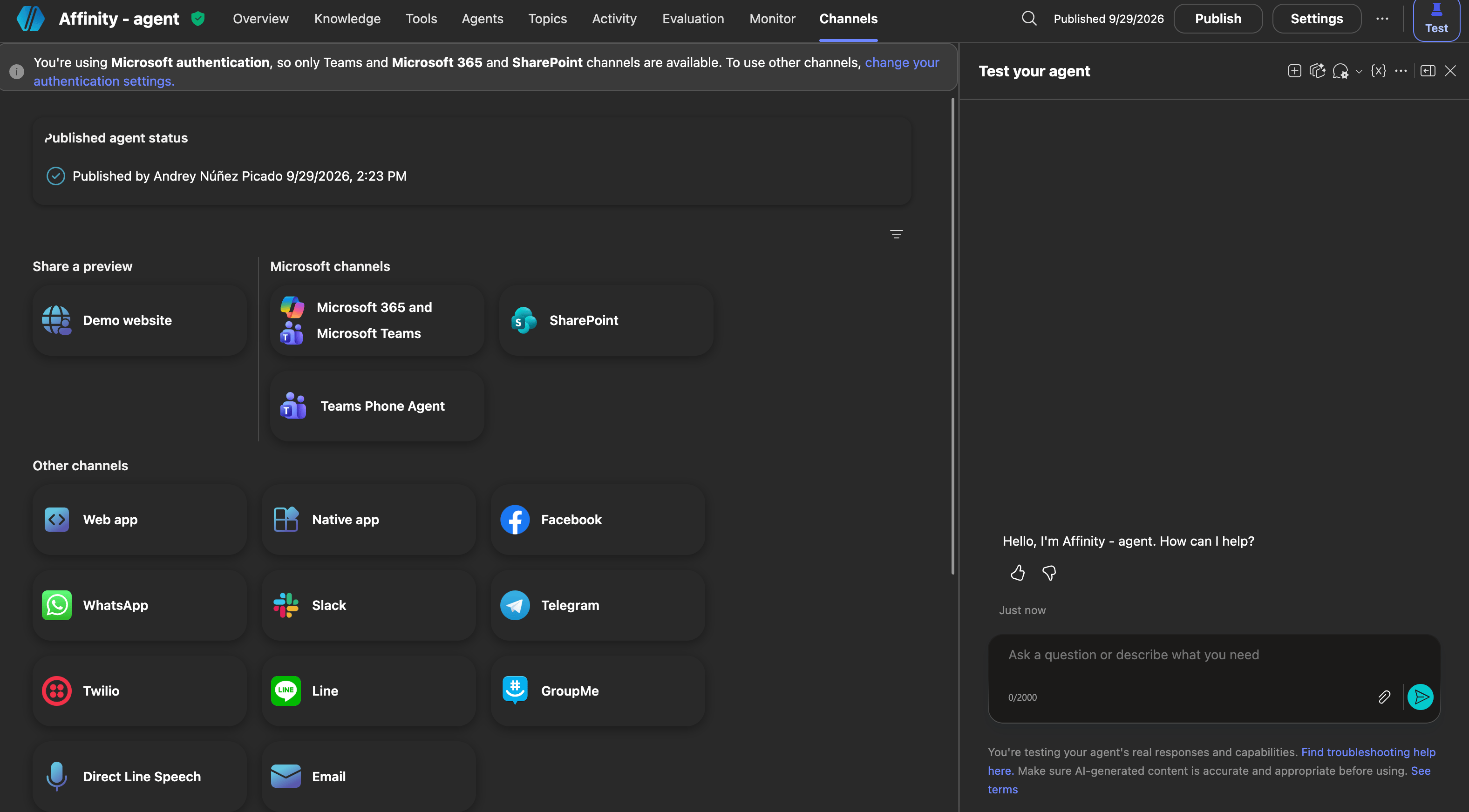
Task: Open the variables {x} icon in the test panel
Action: [1378, 71]
